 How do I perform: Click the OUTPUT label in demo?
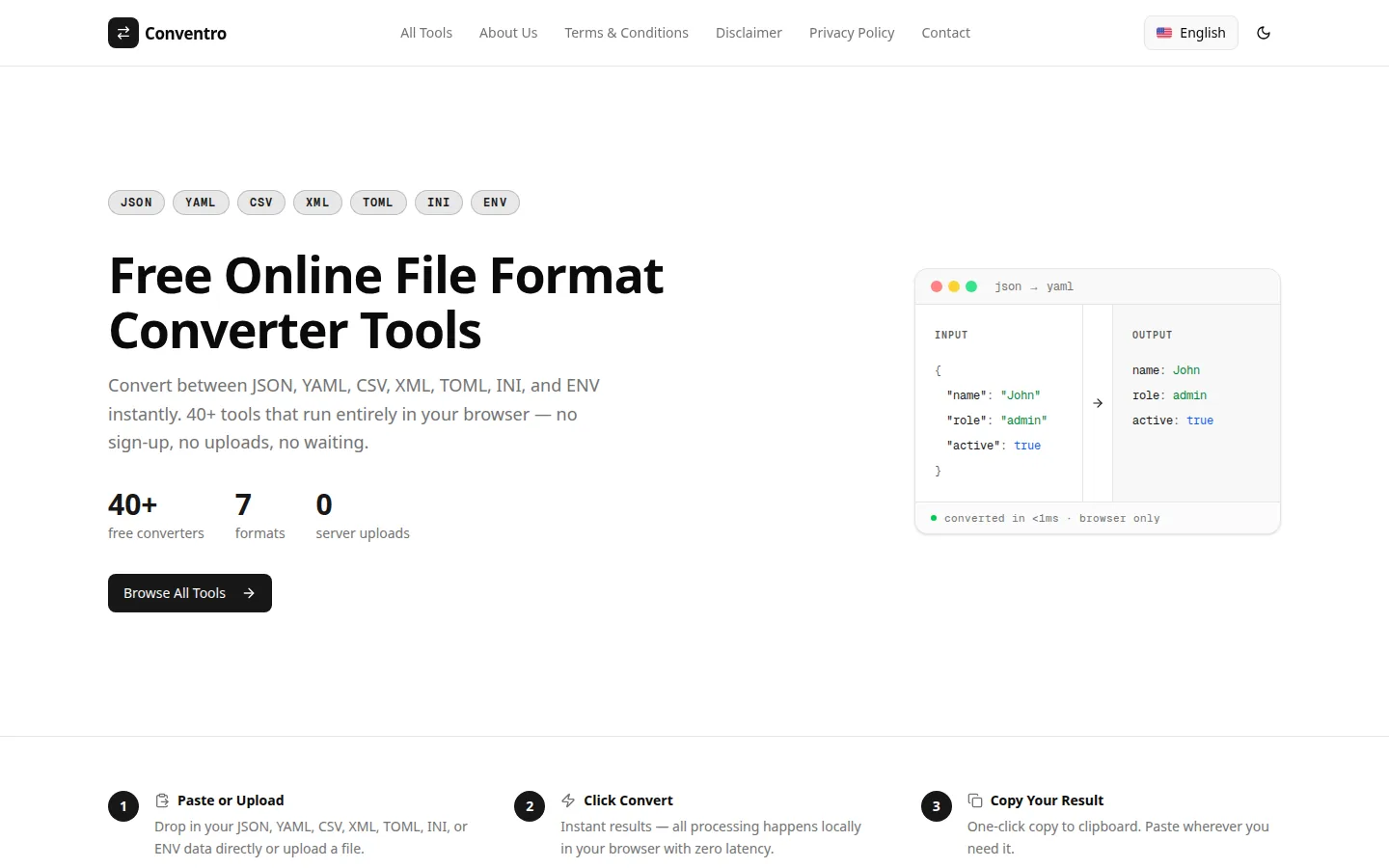1153,335
